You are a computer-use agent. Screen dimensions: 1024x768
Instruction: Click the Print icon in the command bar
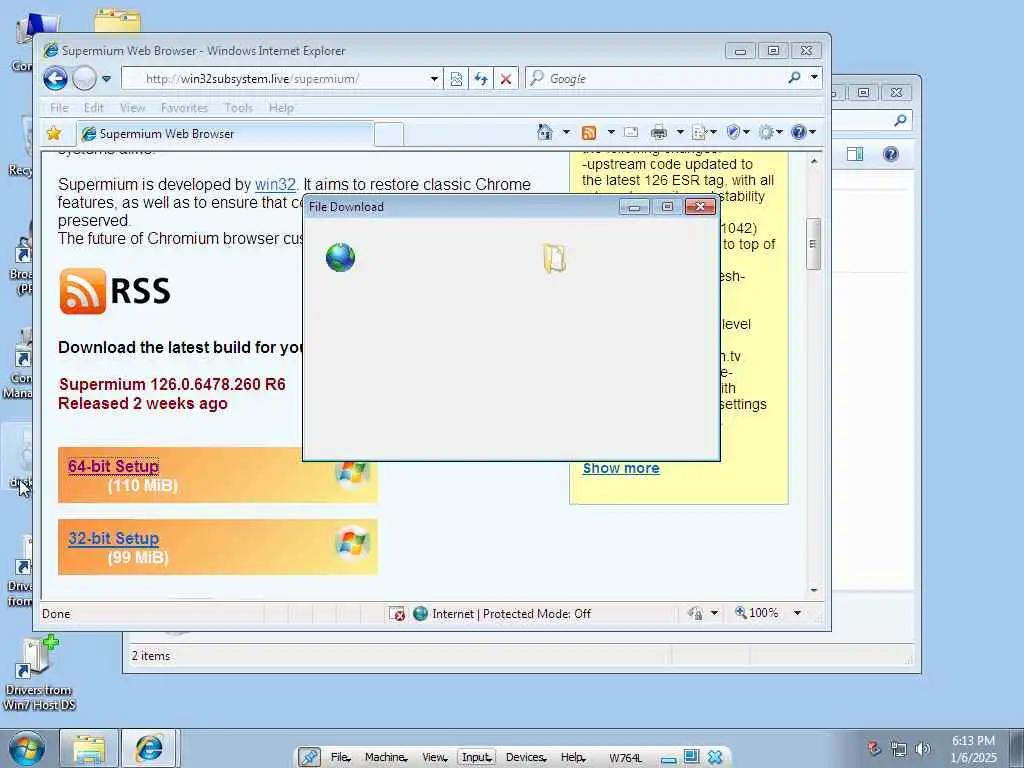(659, 133)
